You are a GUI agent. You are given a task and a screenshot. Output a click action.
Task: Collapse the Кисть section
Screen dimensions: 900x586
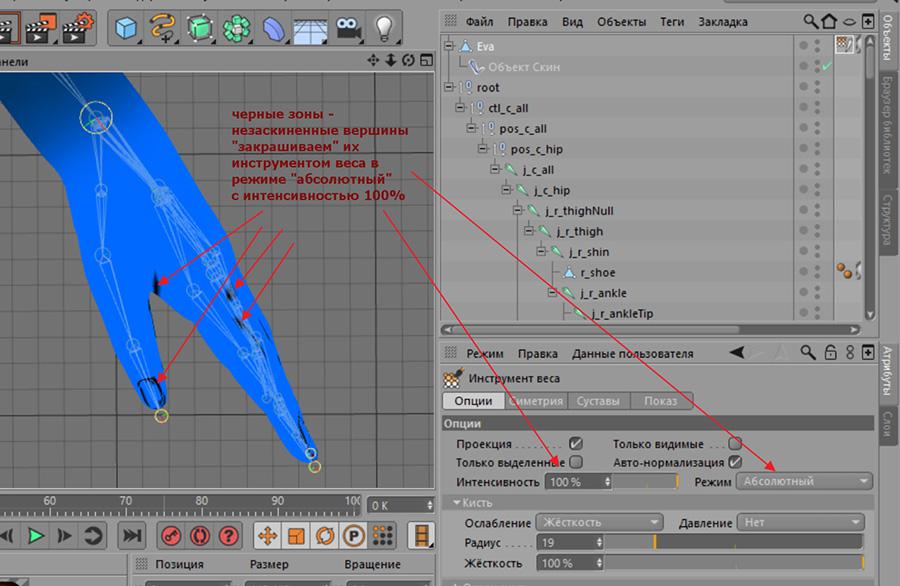point(458,502)
